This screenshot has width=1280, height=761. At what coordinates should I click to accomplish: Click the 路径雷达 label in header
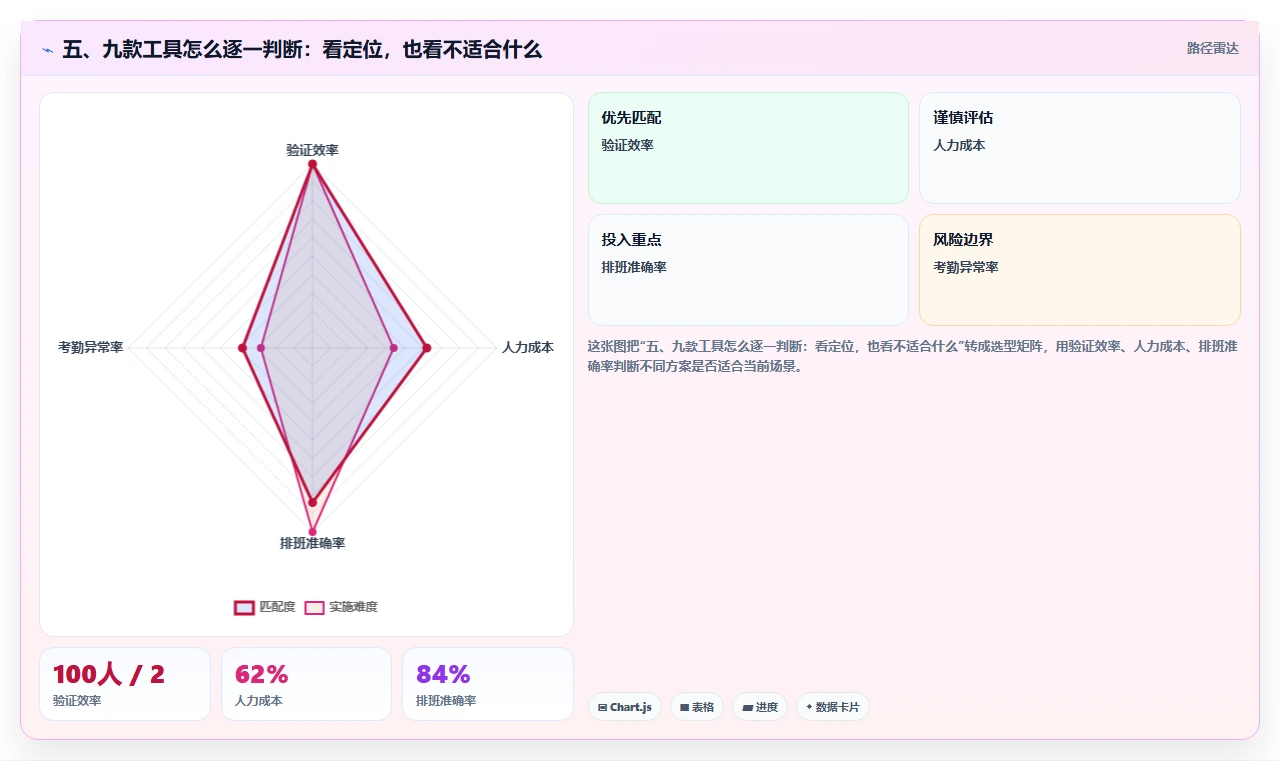click(x=1212, y=48)
